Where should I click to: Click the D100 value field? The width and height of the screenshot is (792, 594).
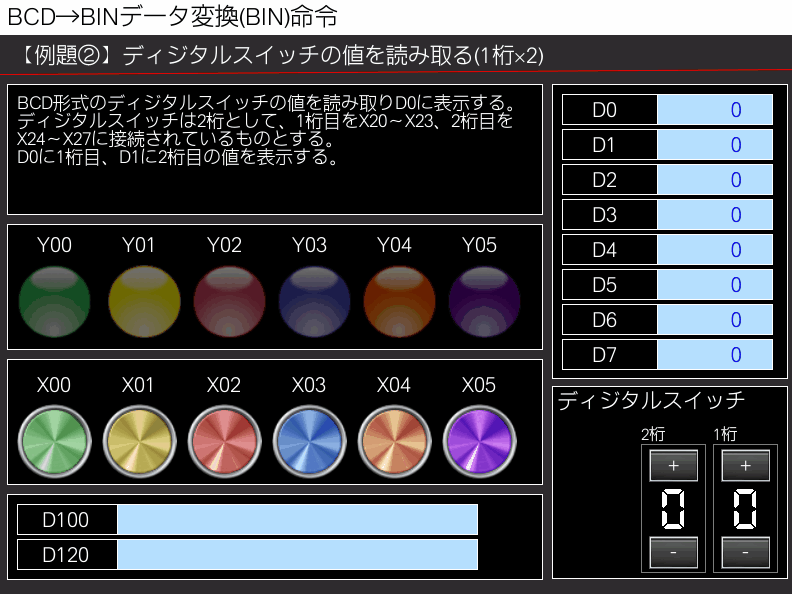[298, 520]
